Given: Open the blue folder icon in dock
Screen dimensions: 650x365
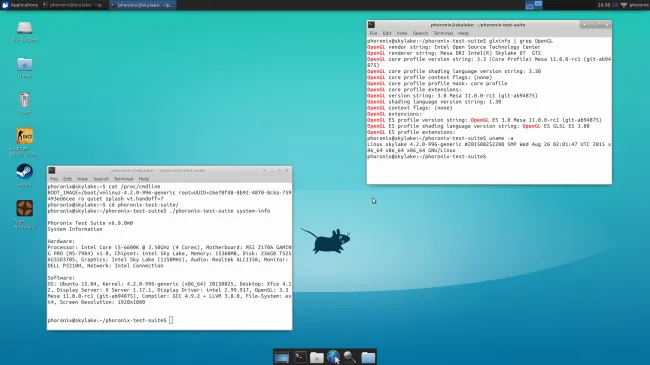Looking at the screenshot, I should [x=368, y=357].
